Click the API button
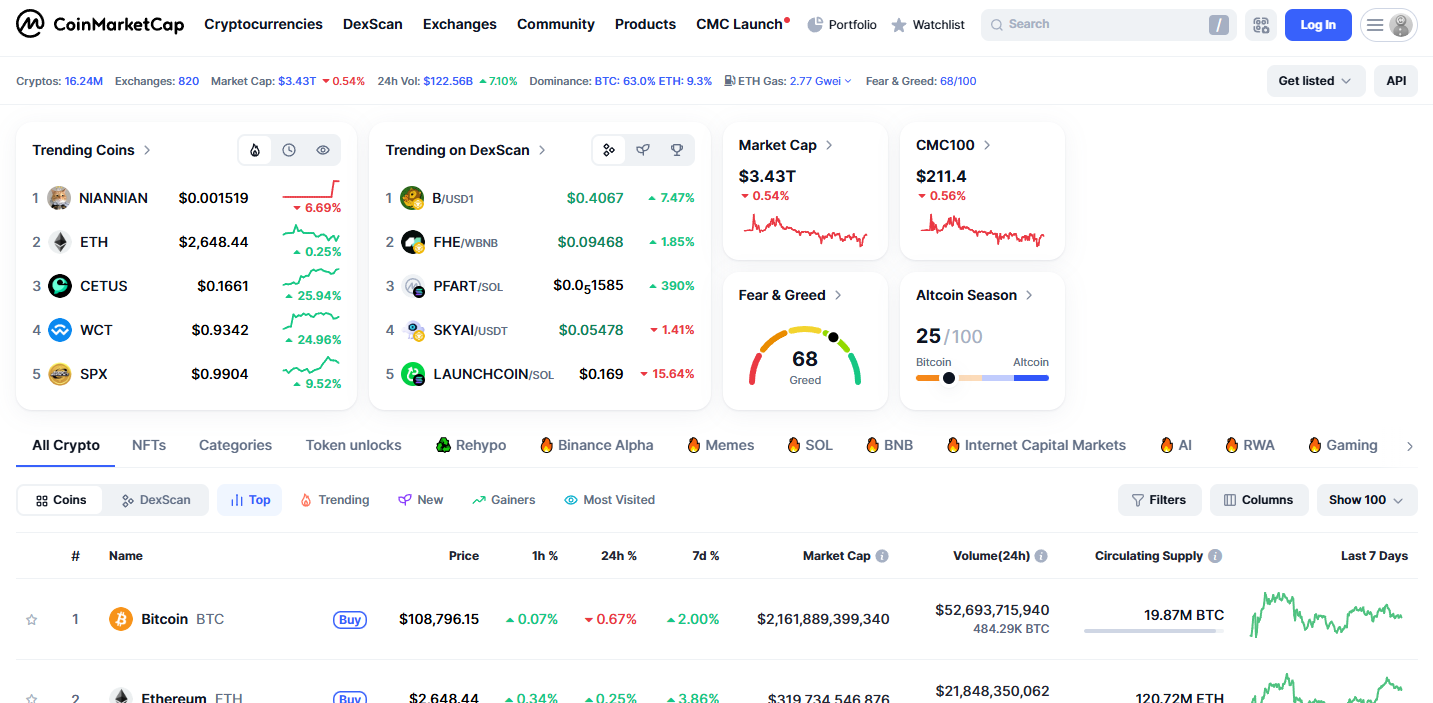This screenshot has width=1433, height=703. click(x=1396, y=81)
